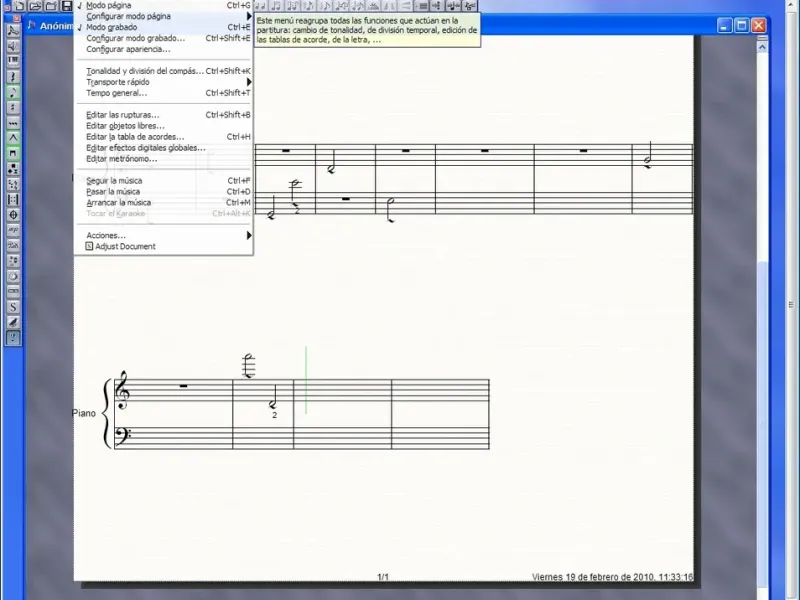The height and width of the screenshot is (600, 800).
Task: Click the page number 1/1 footer
Action: tap(383, 577)
